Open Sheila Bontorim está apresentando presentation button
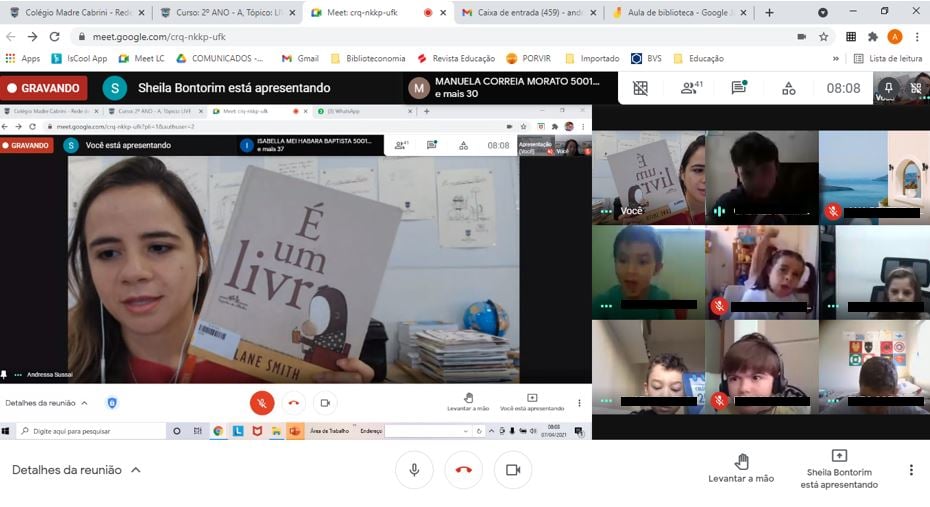The image size is (930, 507). [839, 470]
